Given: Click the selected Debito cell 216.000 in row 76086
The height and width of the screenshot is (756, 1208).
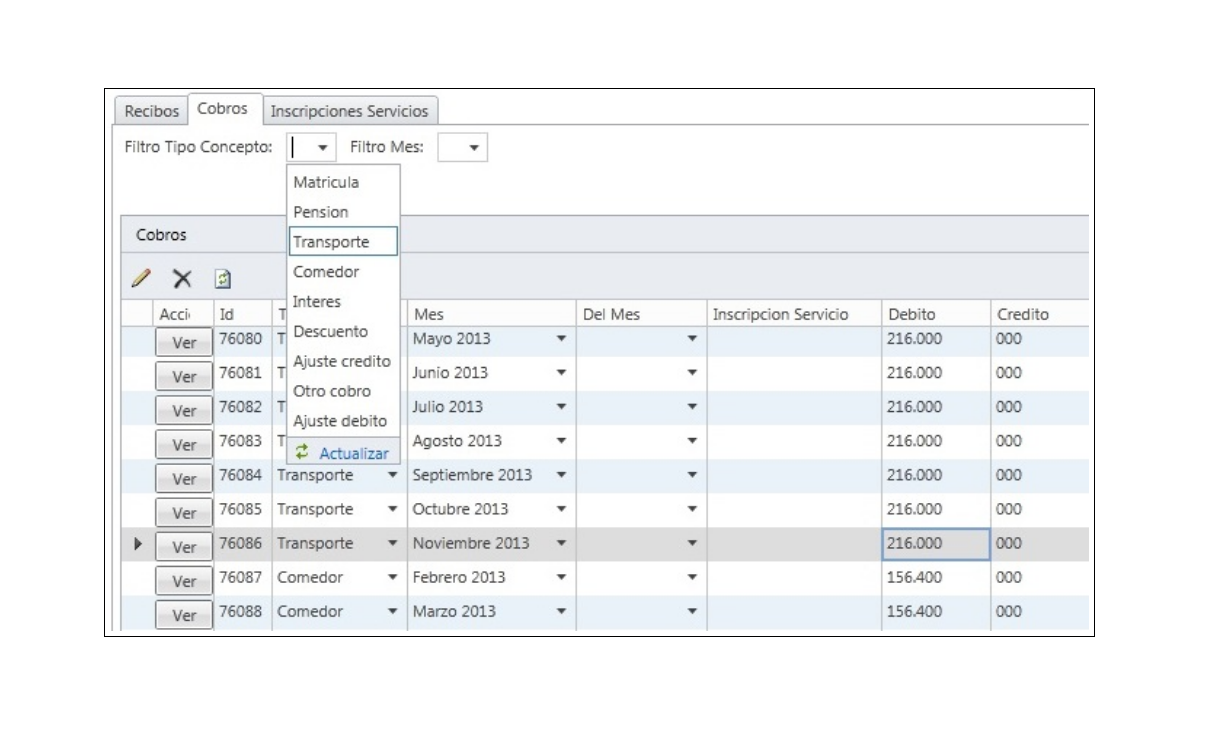Looking at the screenshot, I should coord(935,544).
